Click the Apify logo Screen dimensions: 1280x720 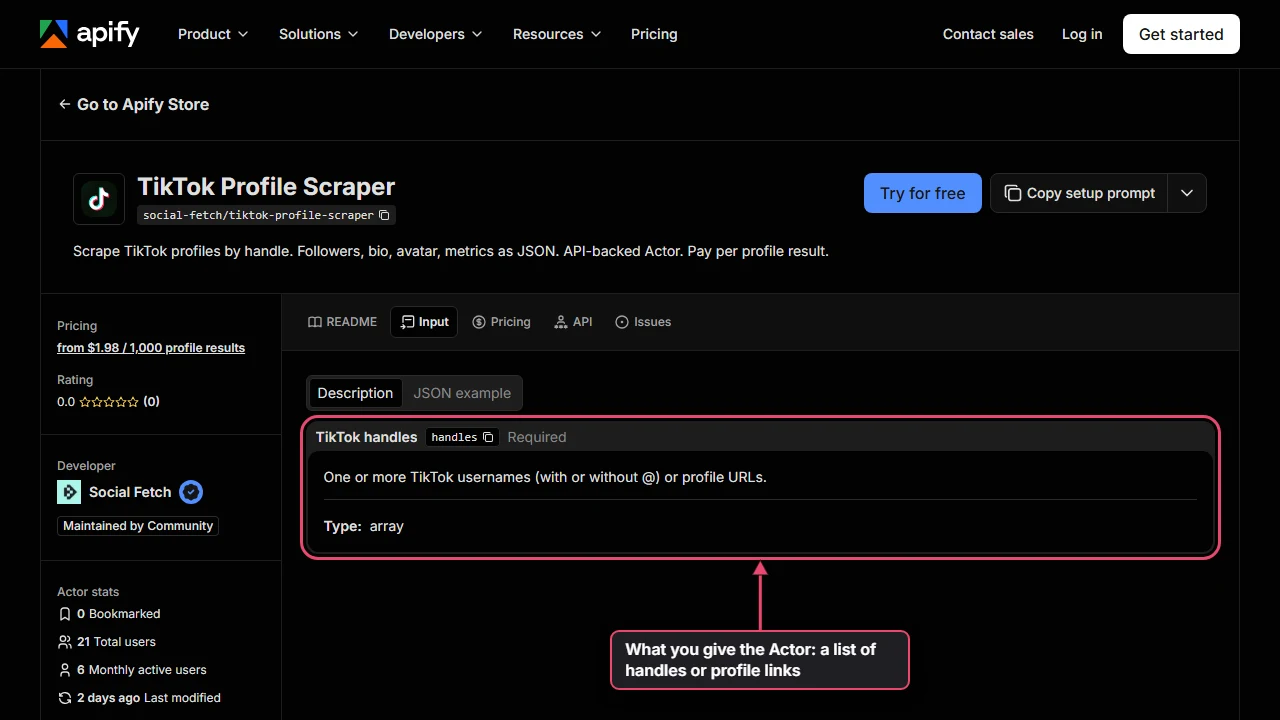coord(89,34)
